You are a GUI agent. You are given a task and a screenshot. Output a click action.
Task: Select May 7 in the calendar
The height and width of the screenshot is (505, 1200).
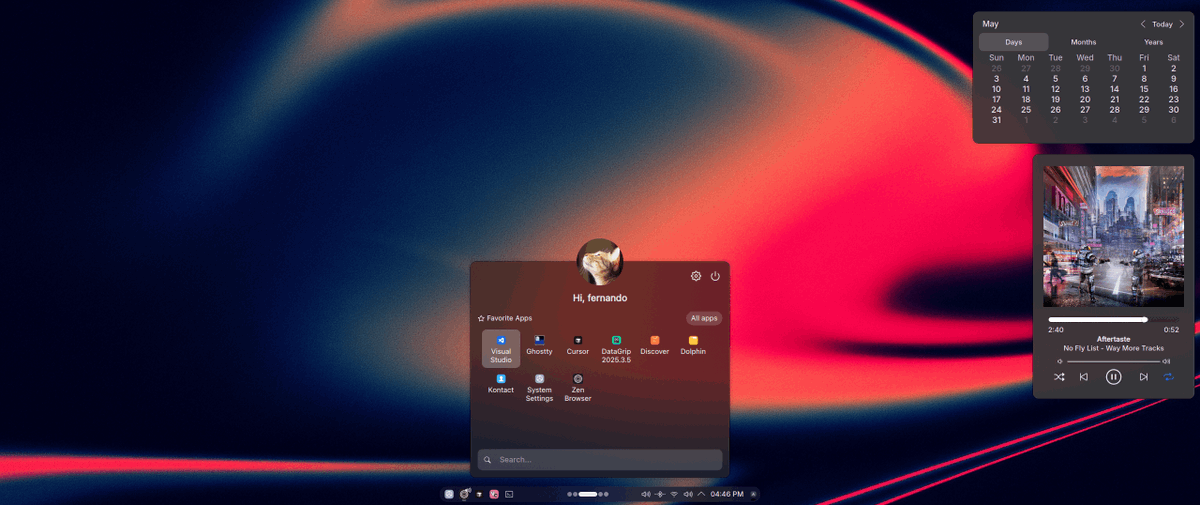[1114, 78]
